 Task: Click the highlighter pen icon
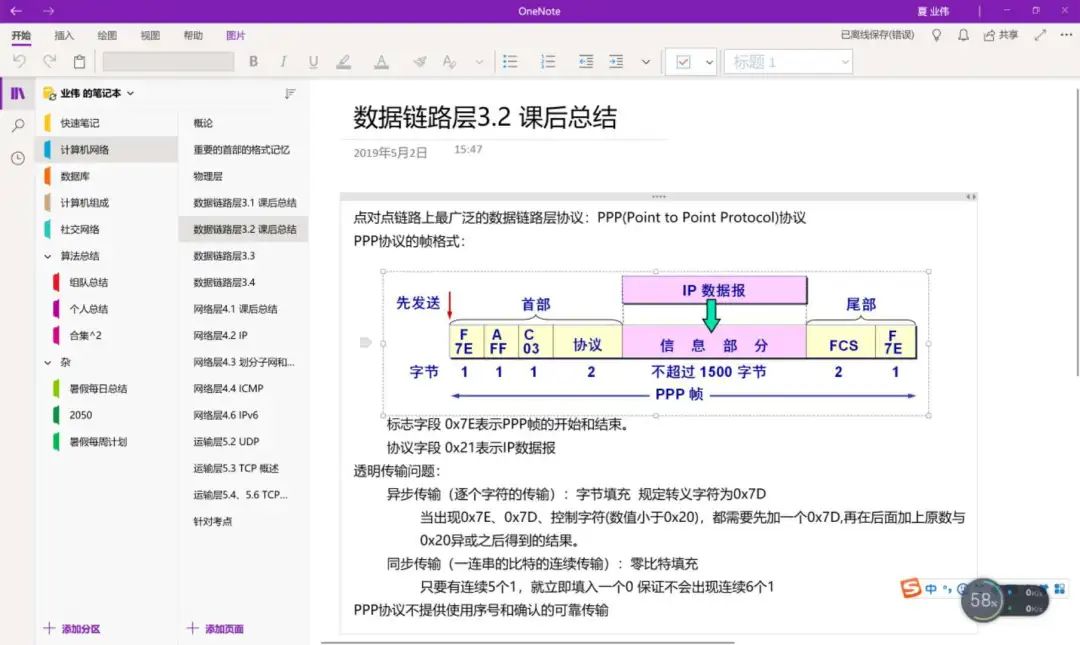tap(344, 62)
